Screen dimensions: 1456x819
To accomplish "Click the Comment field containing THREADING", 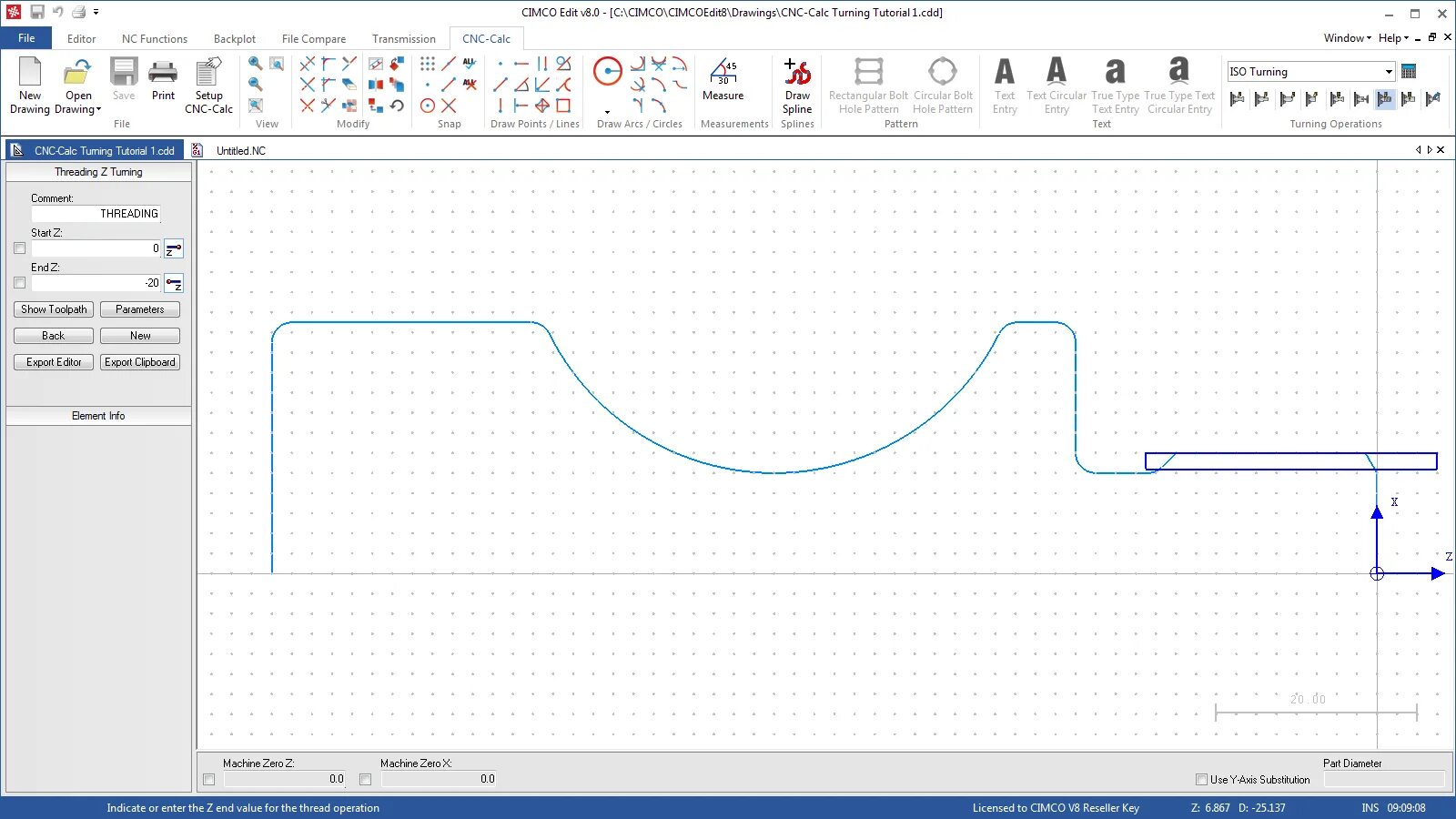I will pos(96,214).
